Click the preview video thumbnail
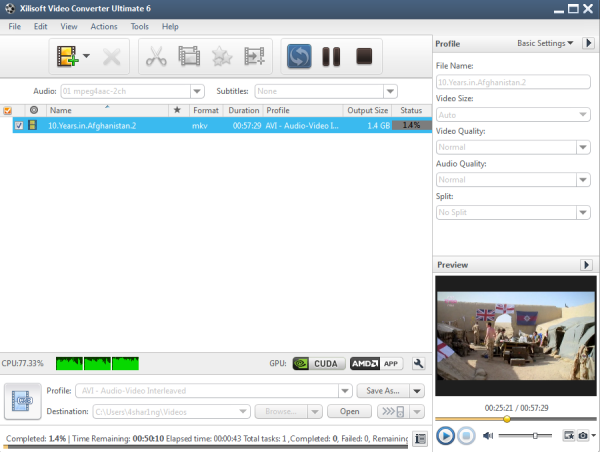The image size is (600, 452). click(516, 336)
